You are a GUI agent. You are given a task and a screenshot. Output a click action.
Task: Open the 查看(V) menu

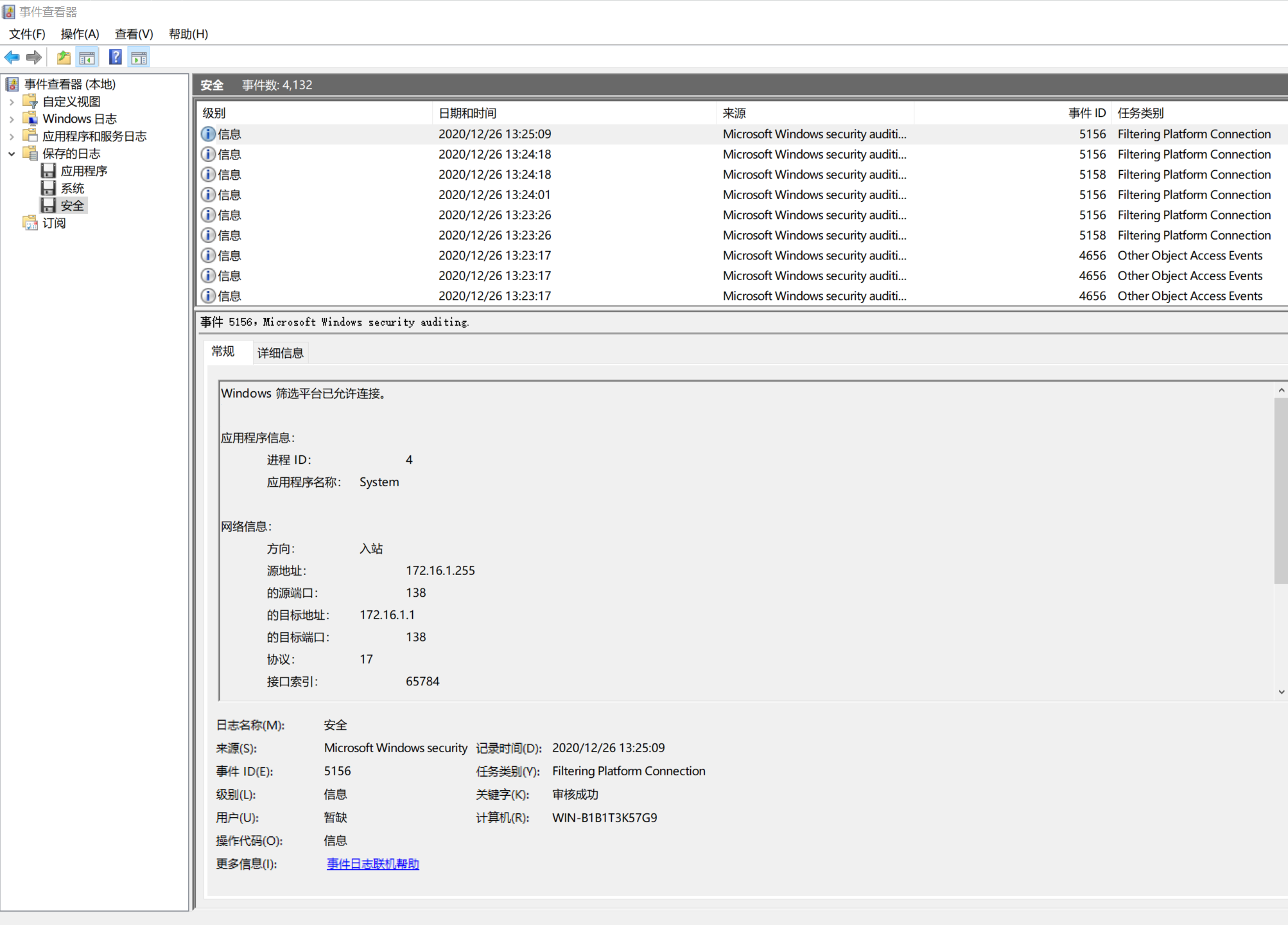coord(134,34)
